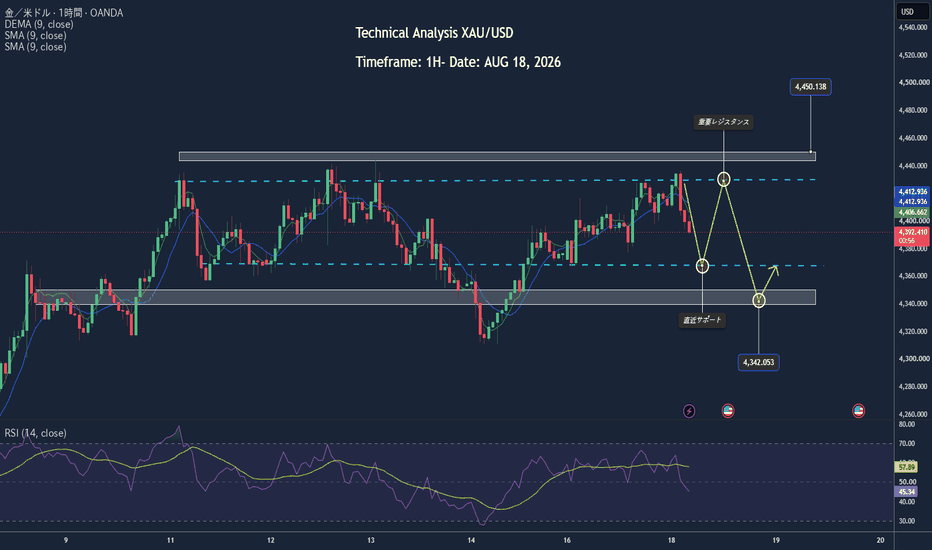This screenshot has height=550, width=932.
Task: Click date label 9 on time axis
Action: (x=66, y=540)
